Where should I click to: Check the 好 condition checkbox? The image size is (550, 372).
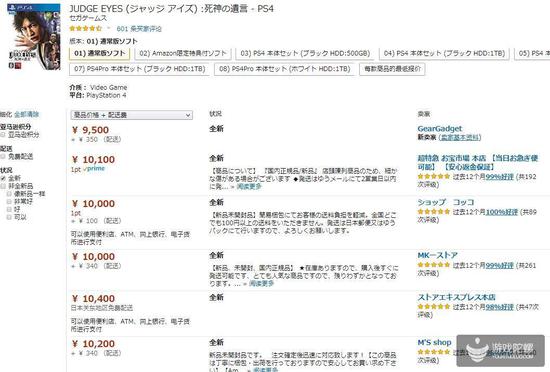coord(9,209)
